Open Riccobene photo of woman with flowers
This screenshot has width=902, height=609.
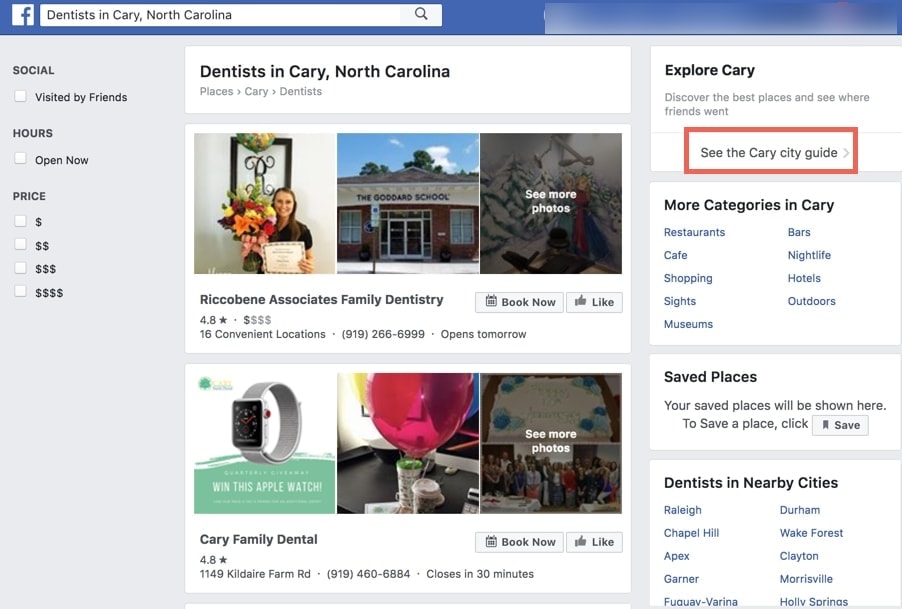point(265,204)
